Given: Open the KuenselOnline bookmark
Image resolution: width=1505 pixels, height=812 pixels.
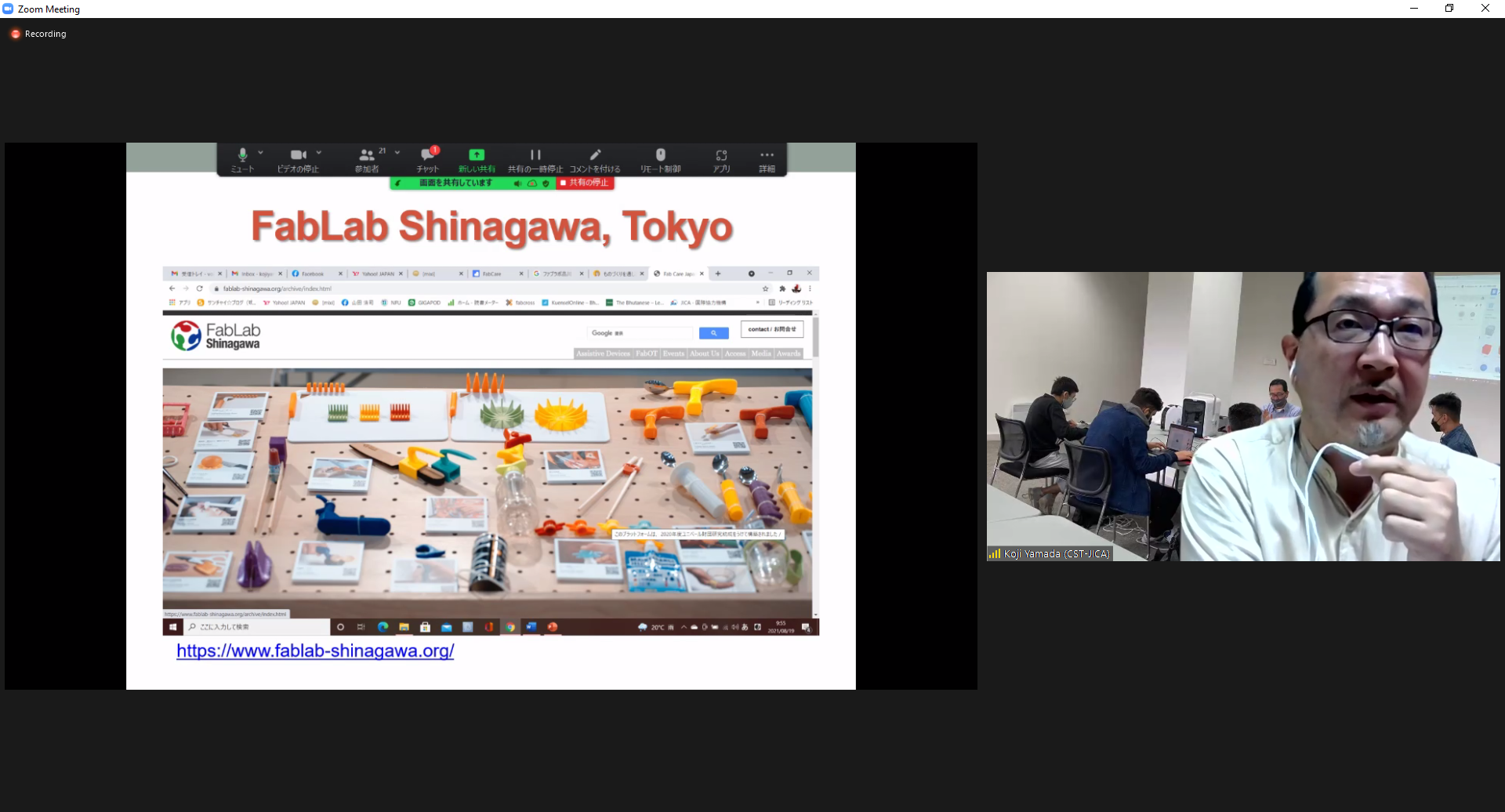Looking at the screenshot, I should pyautogui.click(x=570, y=303).
